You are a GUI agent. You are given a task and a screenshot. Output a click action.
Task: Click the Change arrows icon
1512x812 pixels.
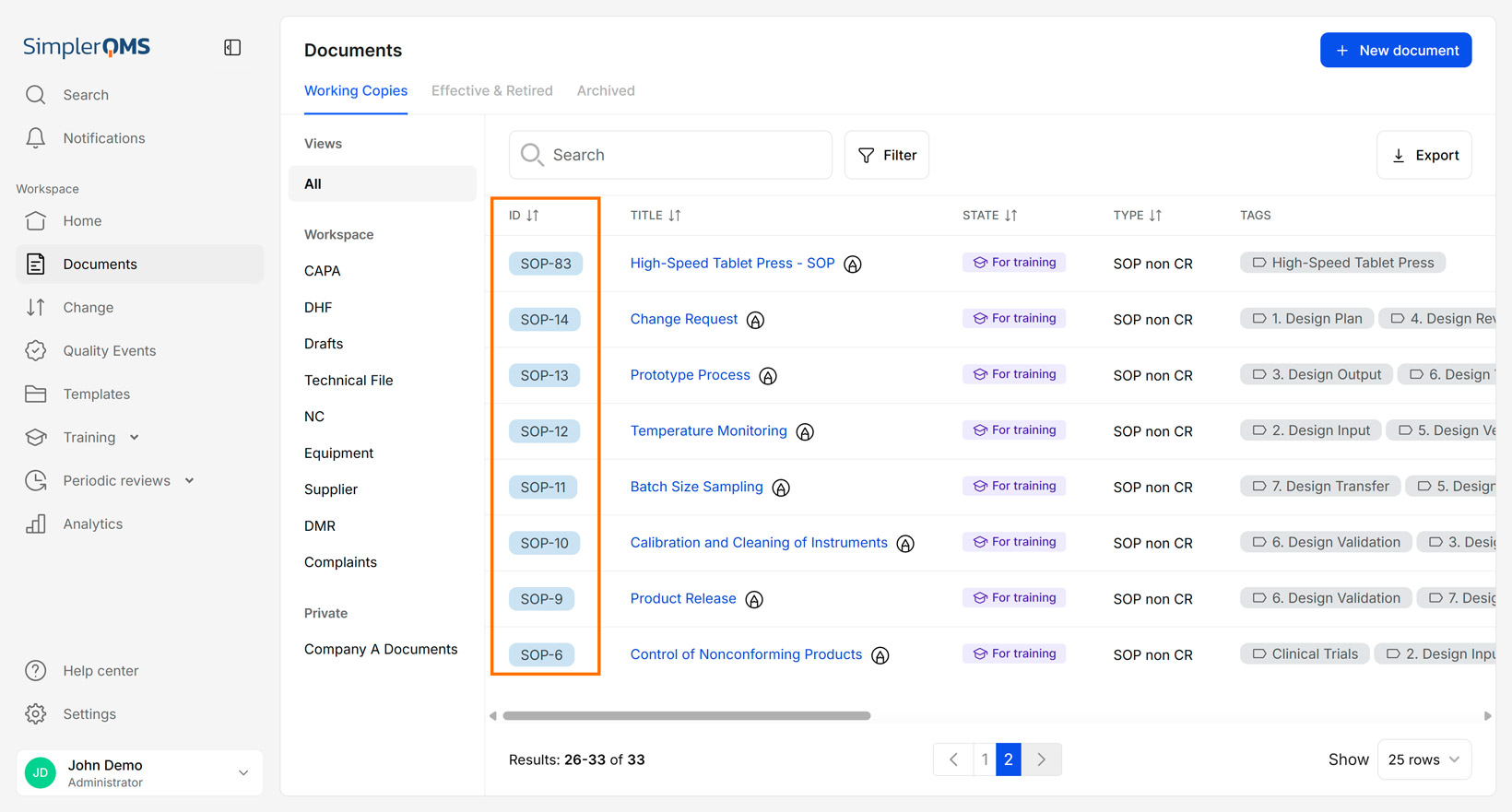(x=36, y=308)
